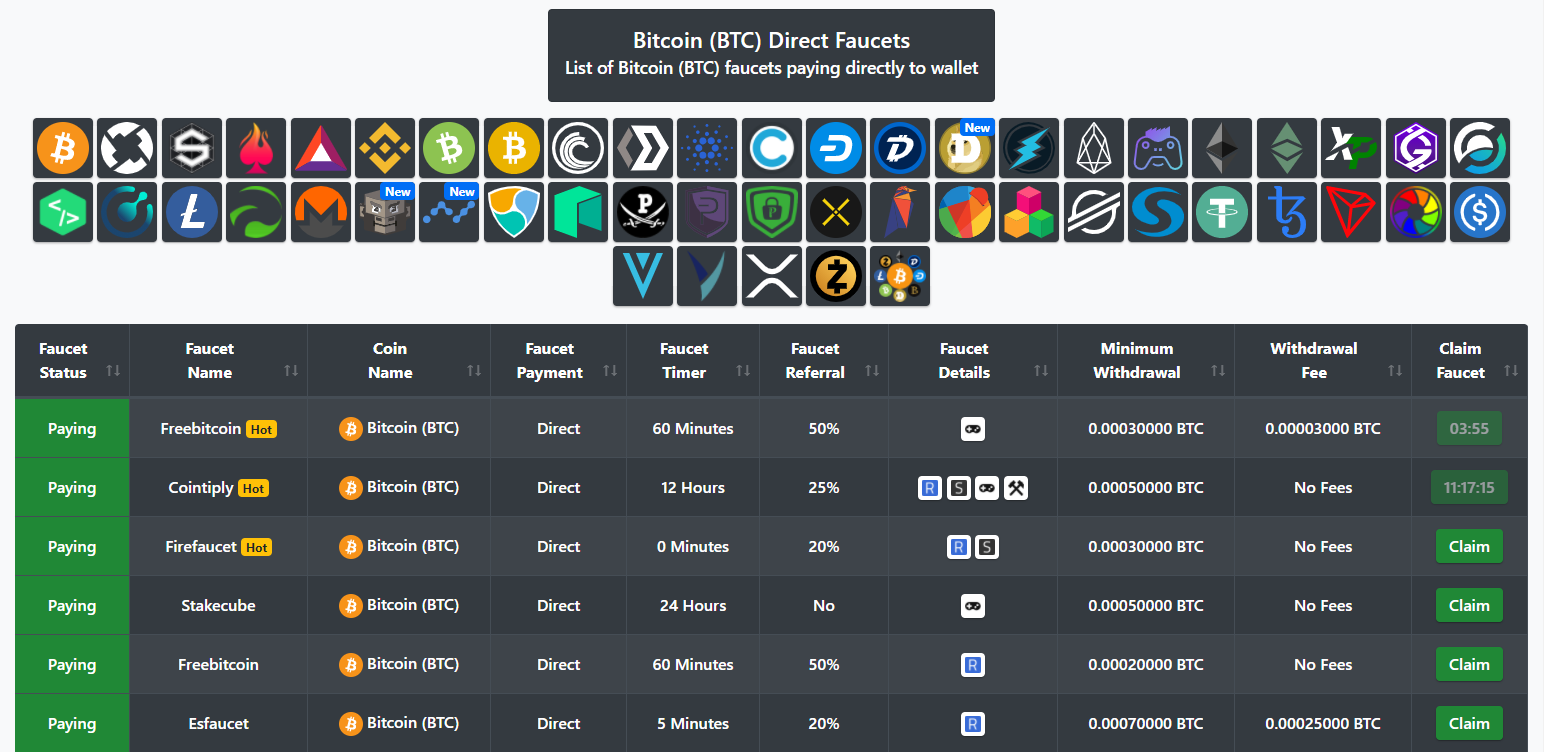Choose the green Neo icon
This screenshot has width=1544, height=752.
(x=578, y=212)
